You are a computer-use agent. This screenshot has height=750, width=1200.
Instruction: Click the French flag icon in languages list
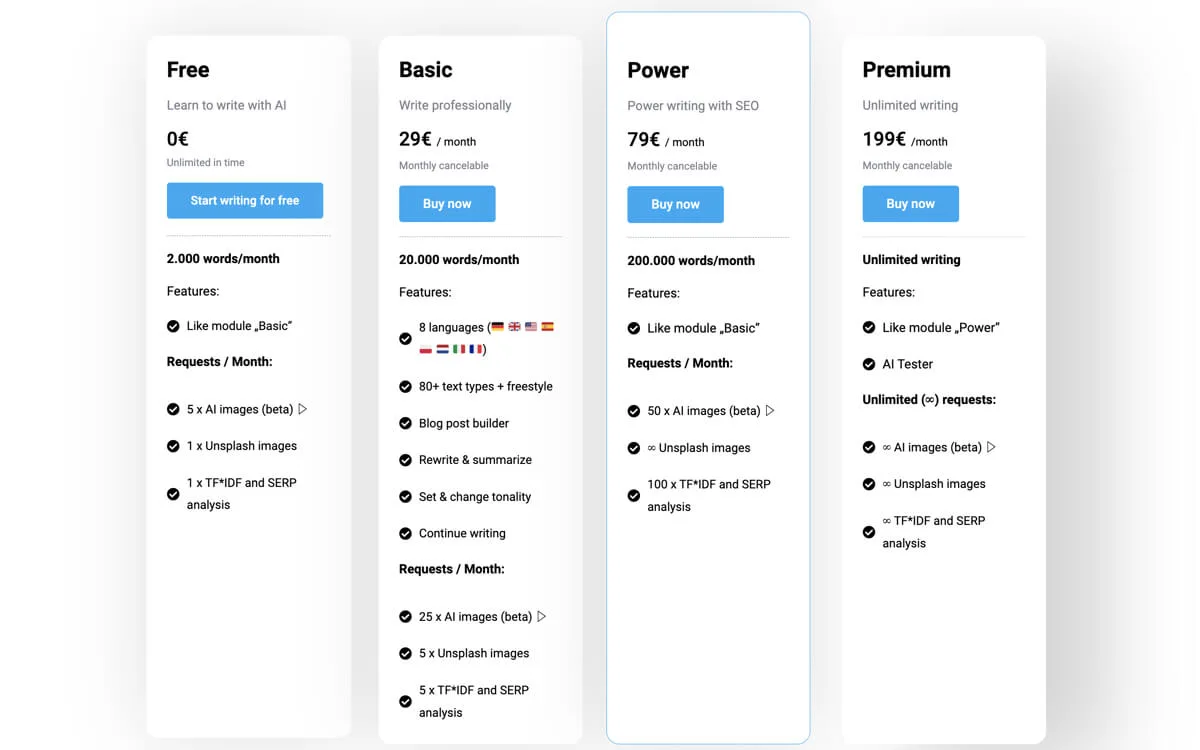476,350
